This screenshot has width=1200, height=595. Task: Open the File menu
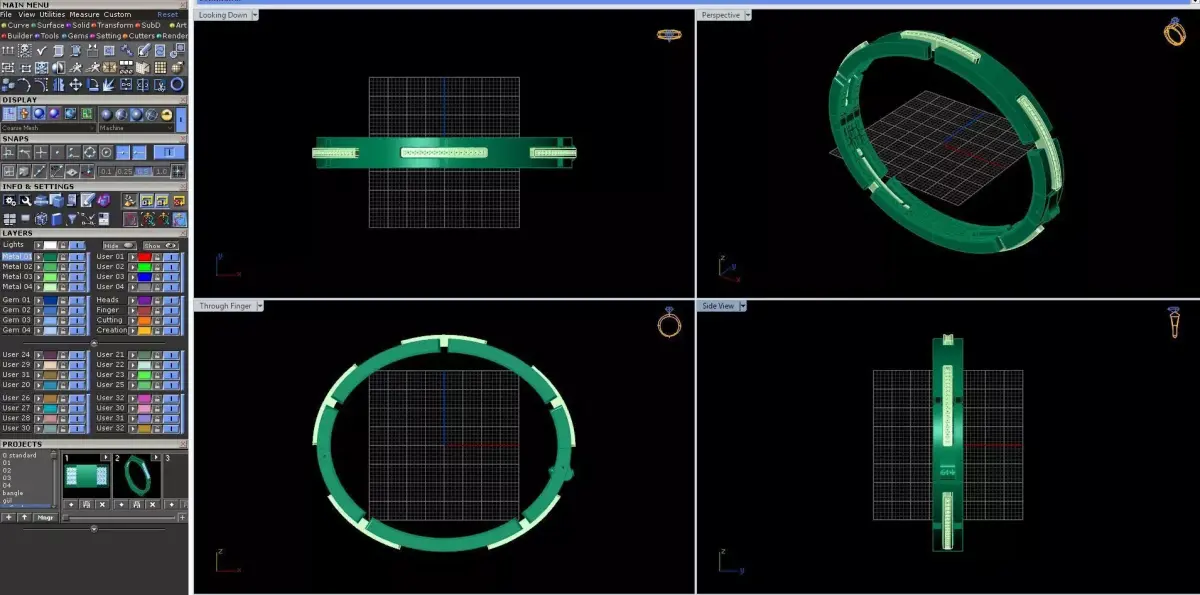tap(6, 14)
